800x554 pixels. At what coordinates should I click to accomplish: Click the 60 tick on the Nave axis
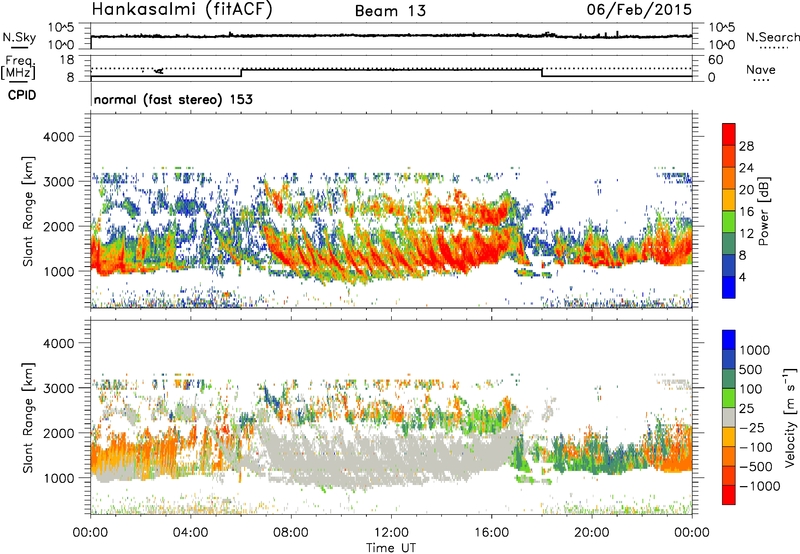(x=716, y=60)
